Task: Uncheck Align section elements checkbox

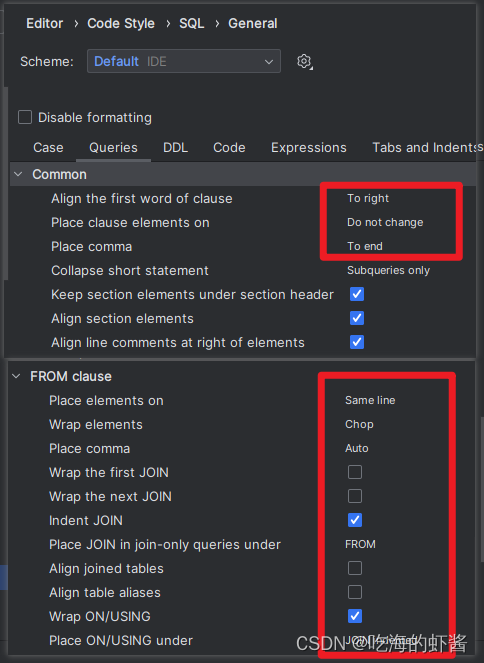Action: (x=357, y=318)
